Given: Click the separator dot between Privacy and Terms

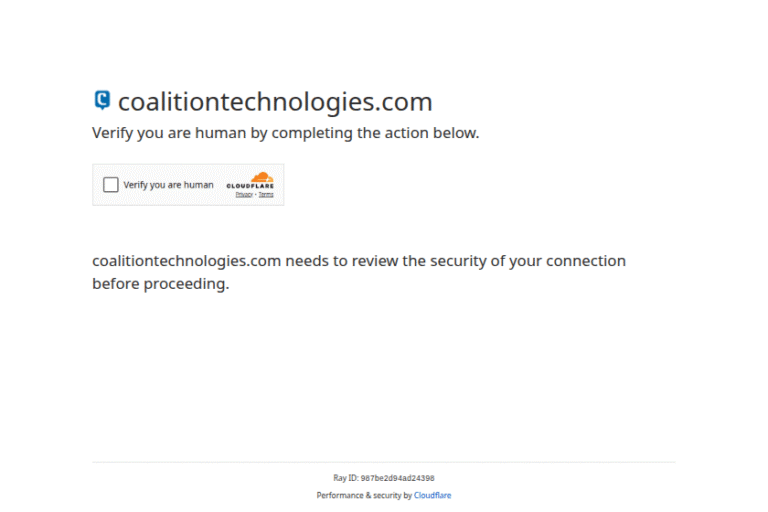Looking at the screenshot, I should point(256,195).
